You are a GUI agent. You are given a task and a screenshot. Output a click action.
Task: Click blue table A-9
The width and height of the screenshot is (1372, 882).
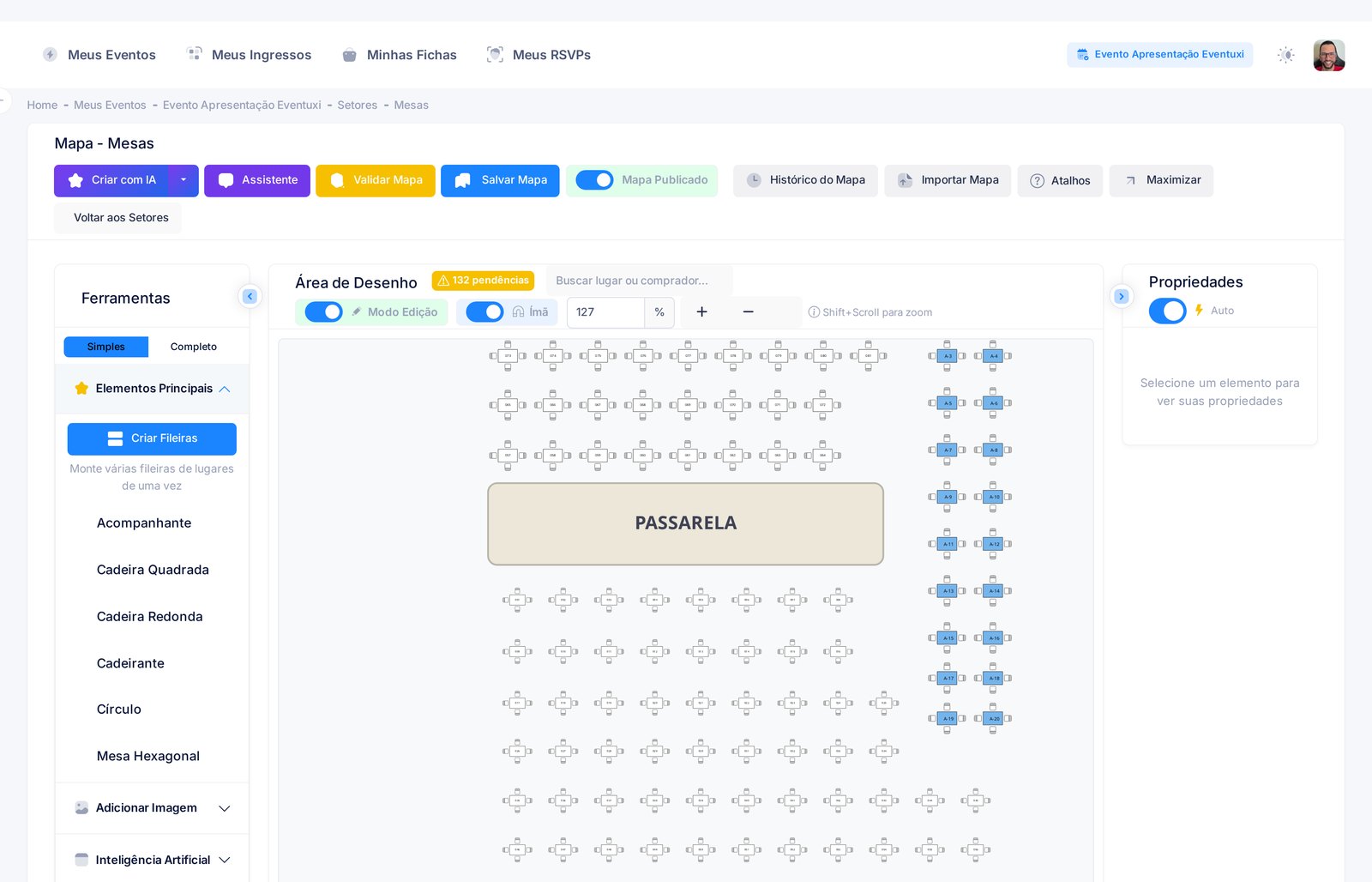click(x=948, y=498)
